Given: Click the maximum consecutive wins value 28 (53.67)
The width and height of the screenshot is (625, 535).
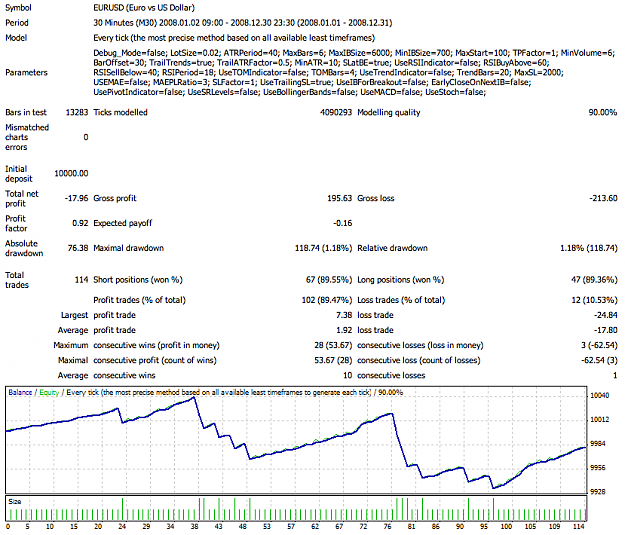Looking at the screenshot, I should click(x=333, y=345).
